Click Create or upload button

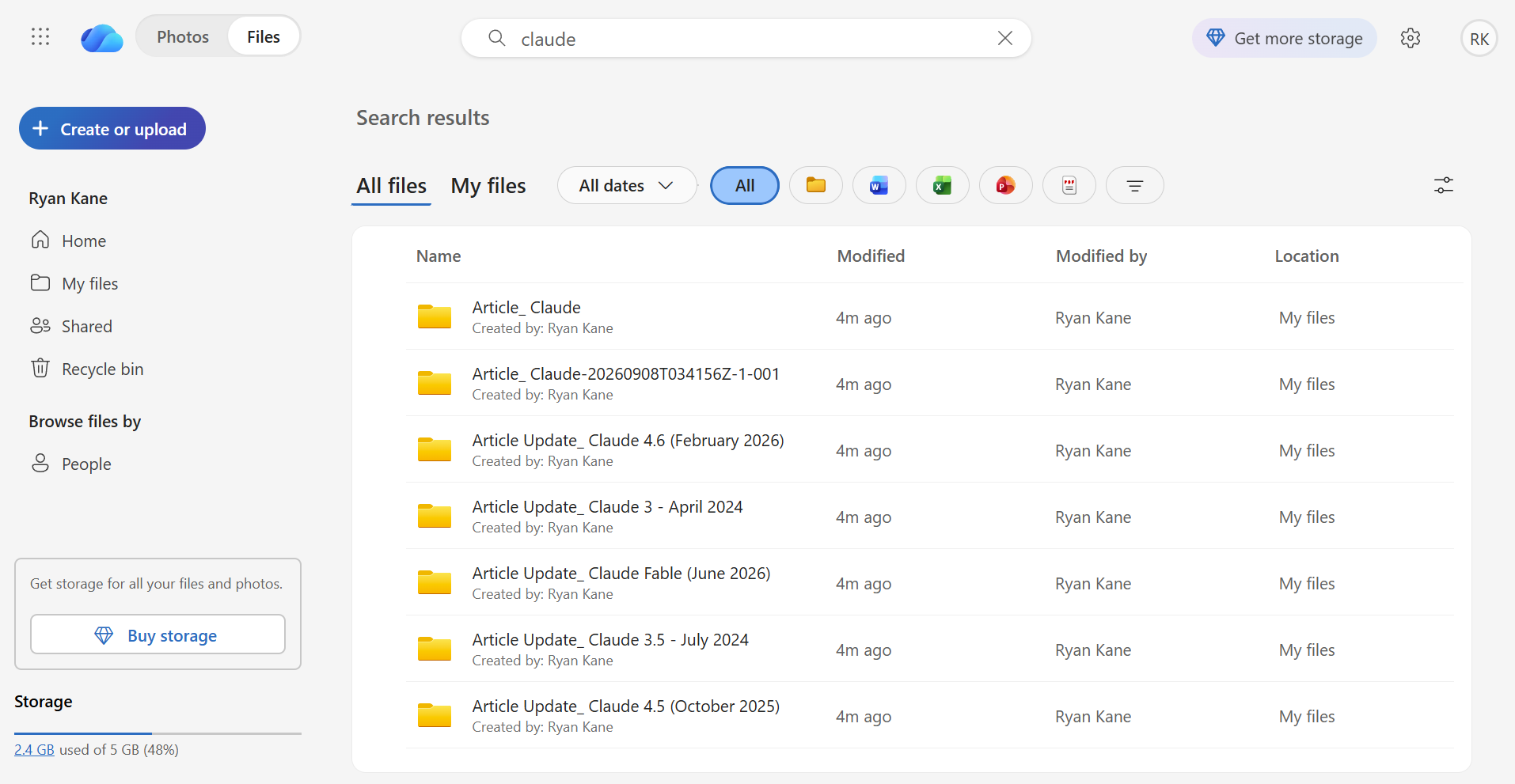112,128
